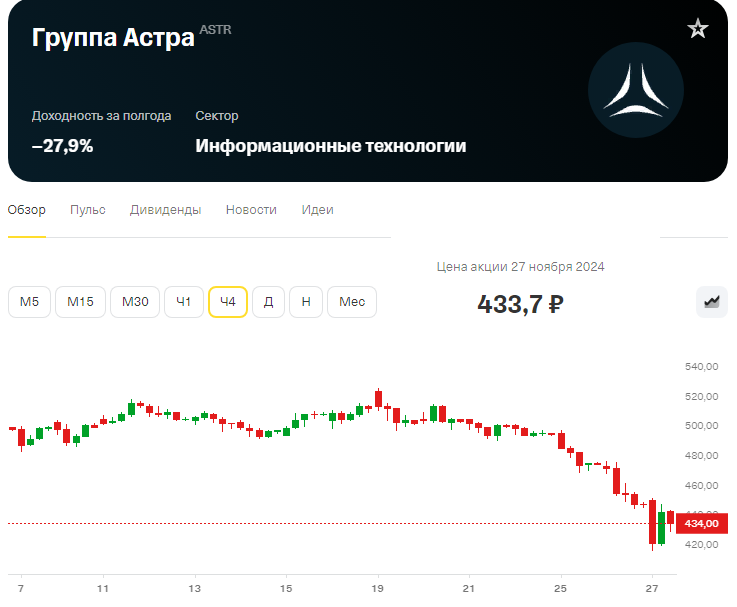Click the 460,00 price axis label

702,485
